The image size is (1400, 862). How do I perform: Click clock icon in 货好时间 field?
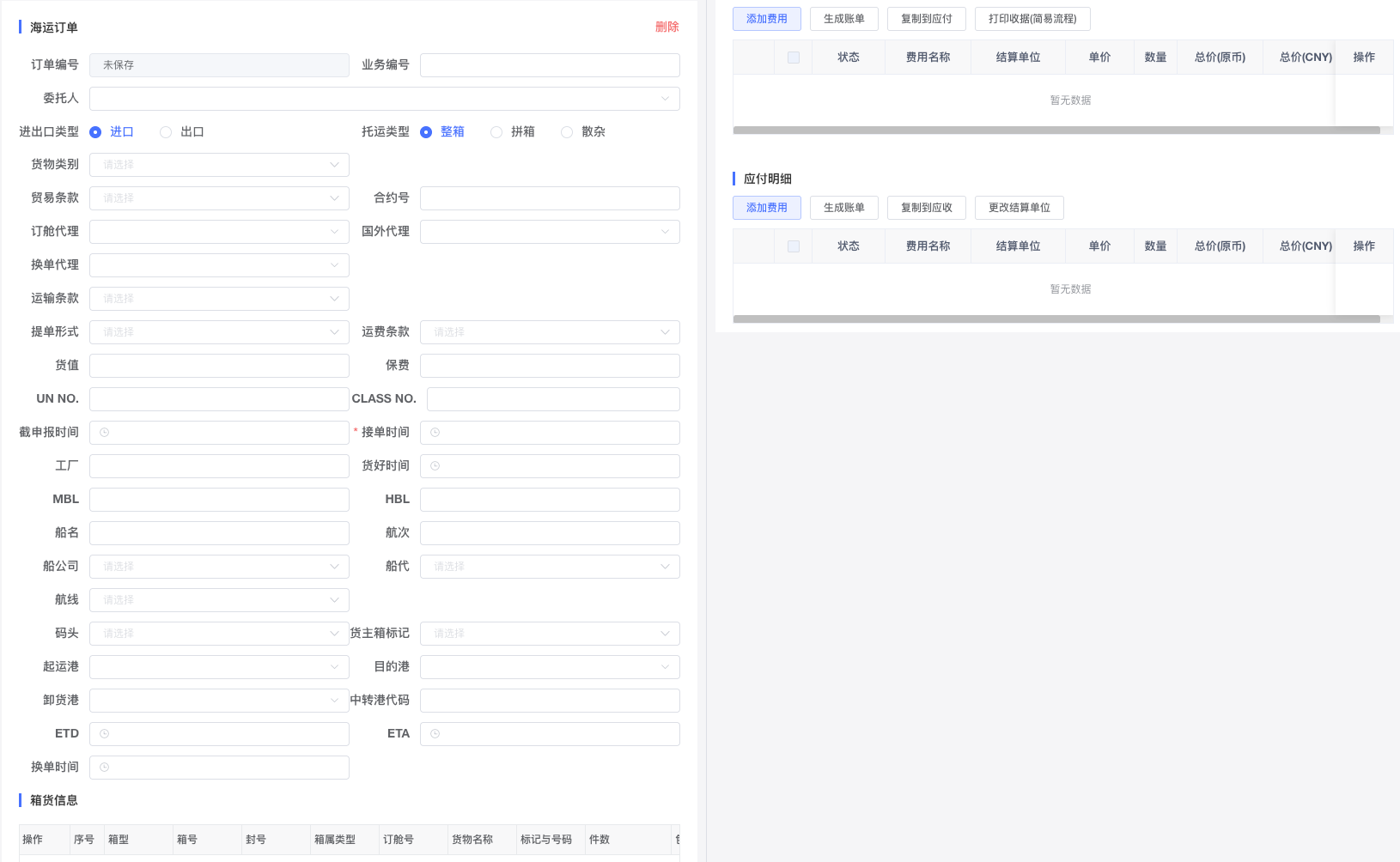click(435, 466)
